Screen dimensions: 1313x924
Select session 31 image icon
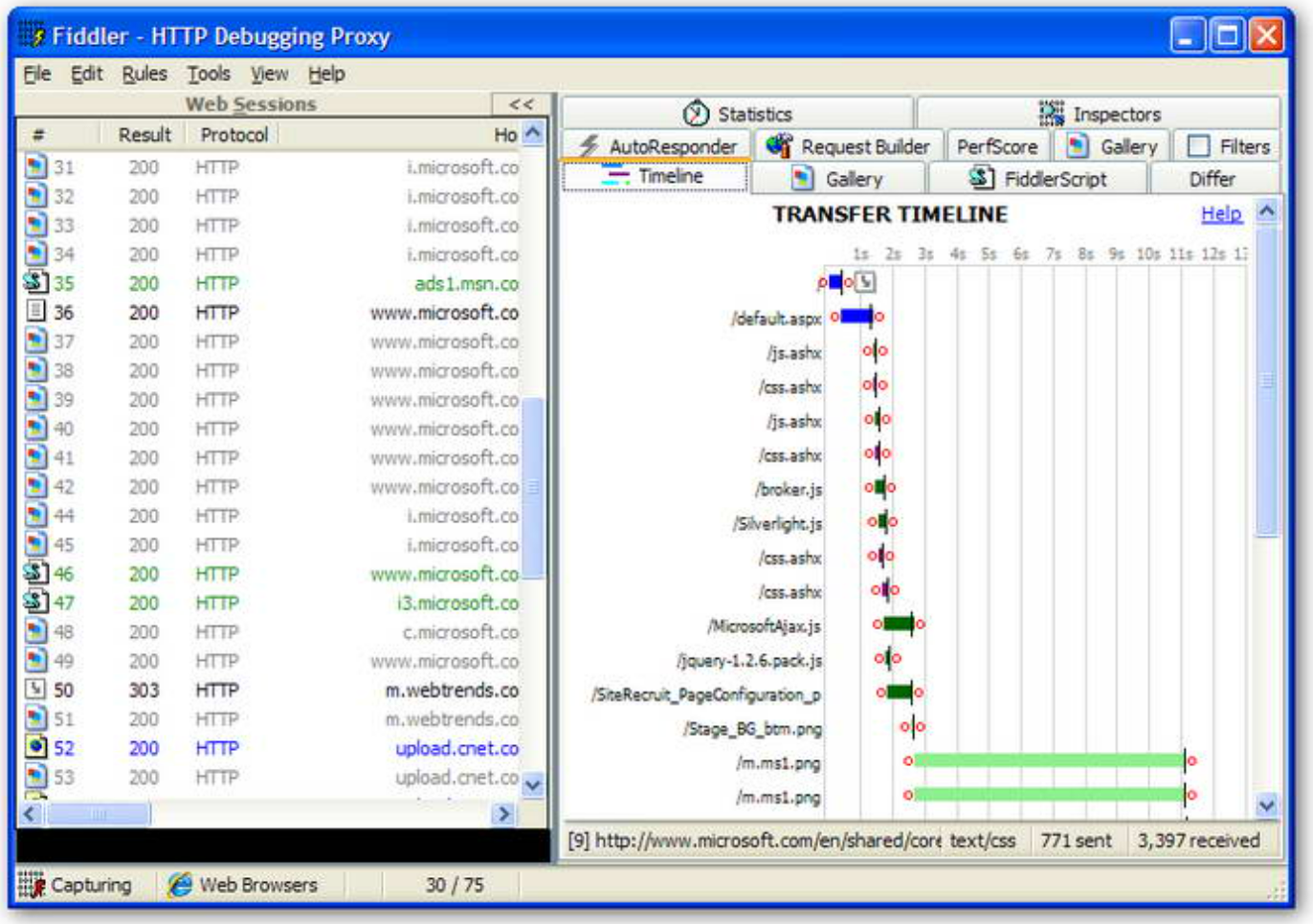pos(35,166)
